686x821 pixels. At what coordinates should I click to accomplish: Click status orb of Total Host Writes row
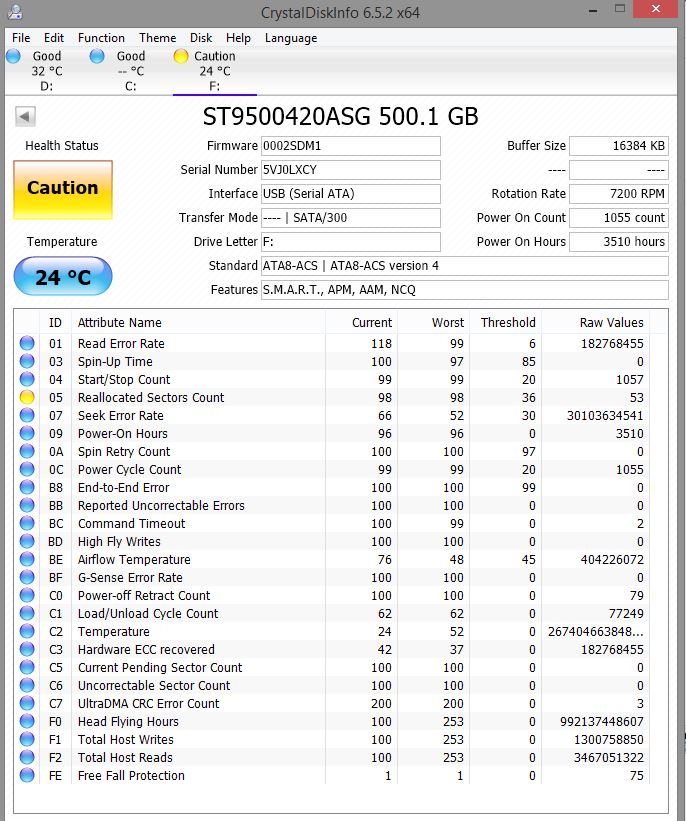27,739
